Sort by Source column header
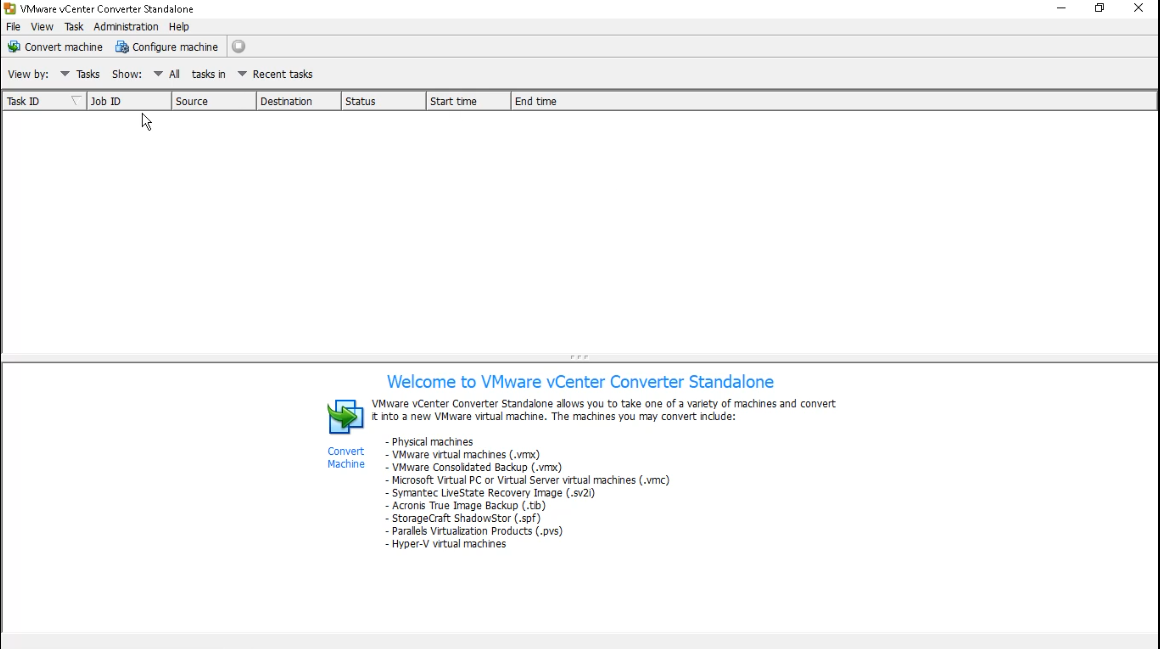 point(214,101)
